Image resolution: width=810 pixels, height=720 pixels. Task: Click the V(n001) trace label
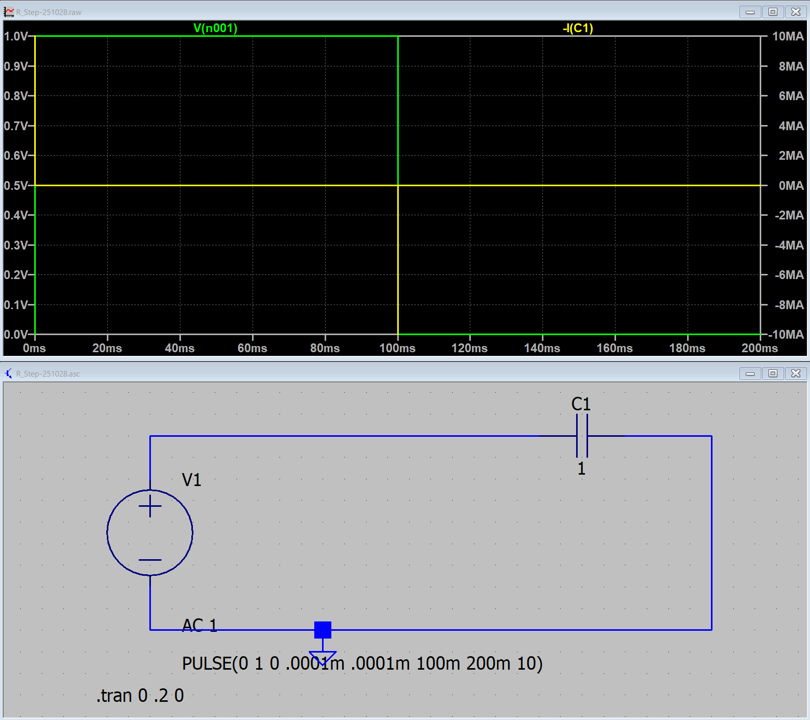215,29
